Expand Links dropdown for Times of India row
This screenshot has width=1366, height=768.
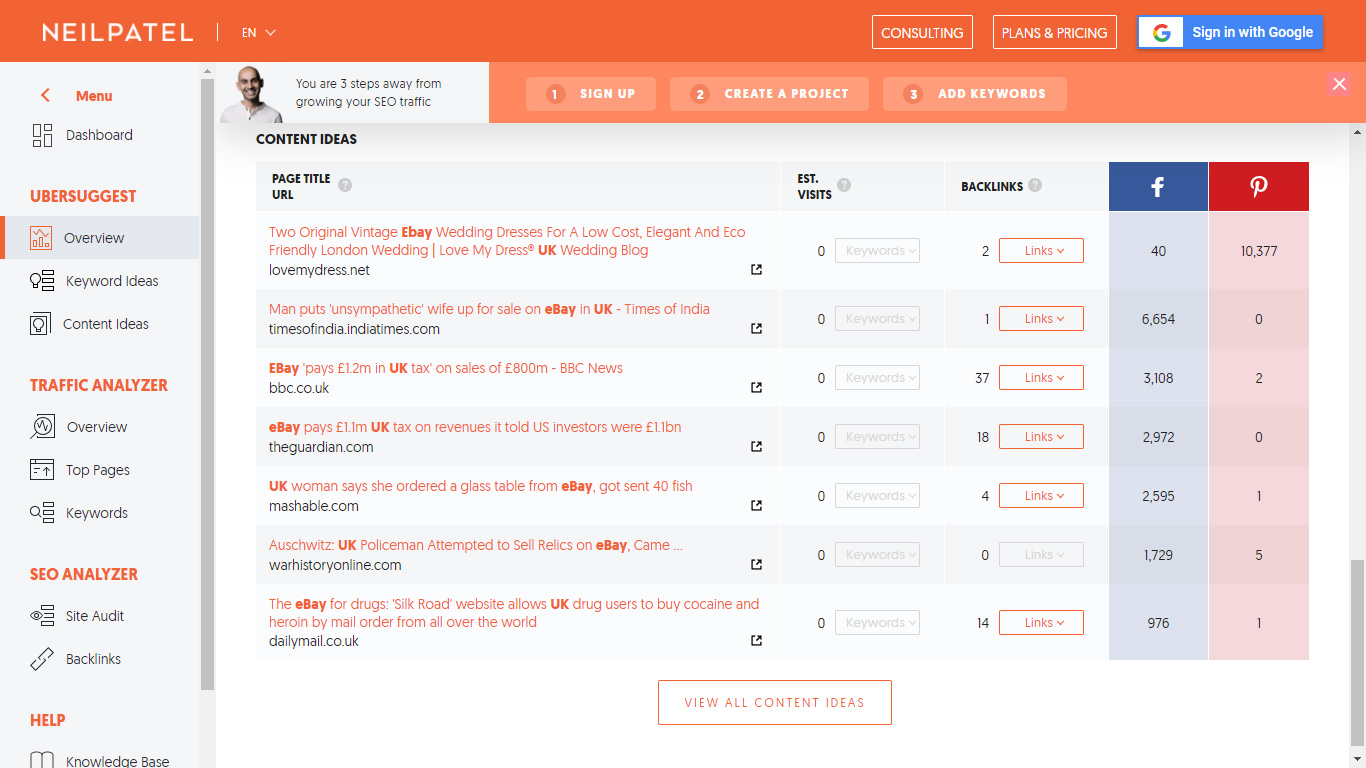click(x=1041, y=319)
